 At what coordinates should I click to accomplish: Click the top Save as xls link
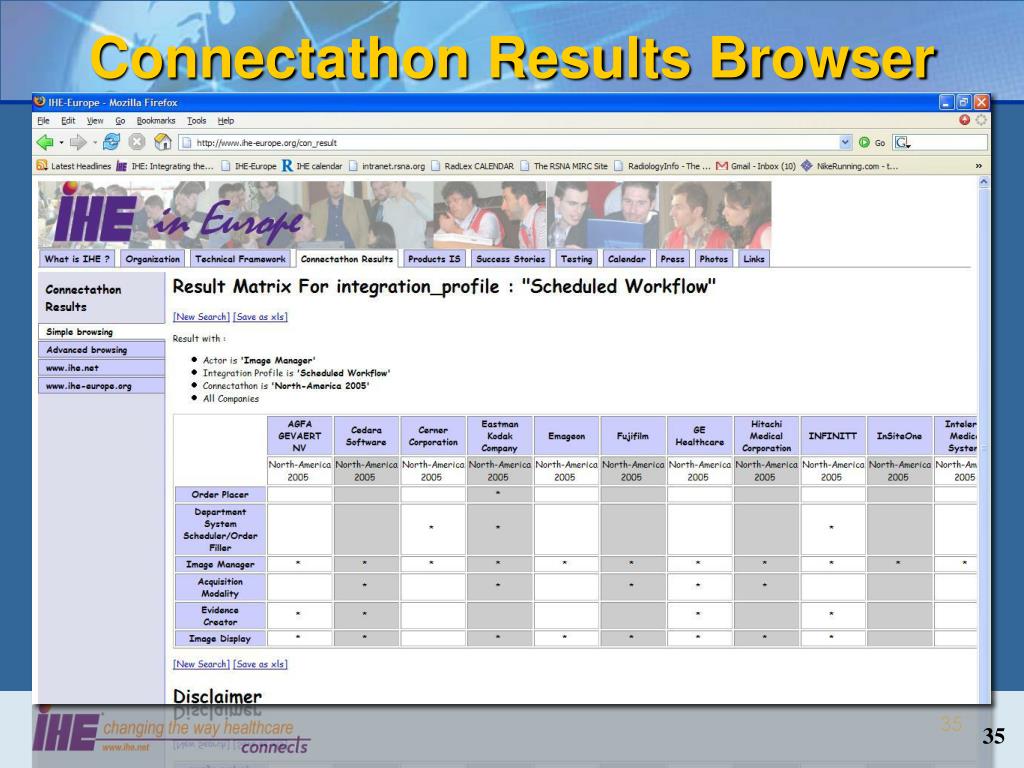coord(261,317)
